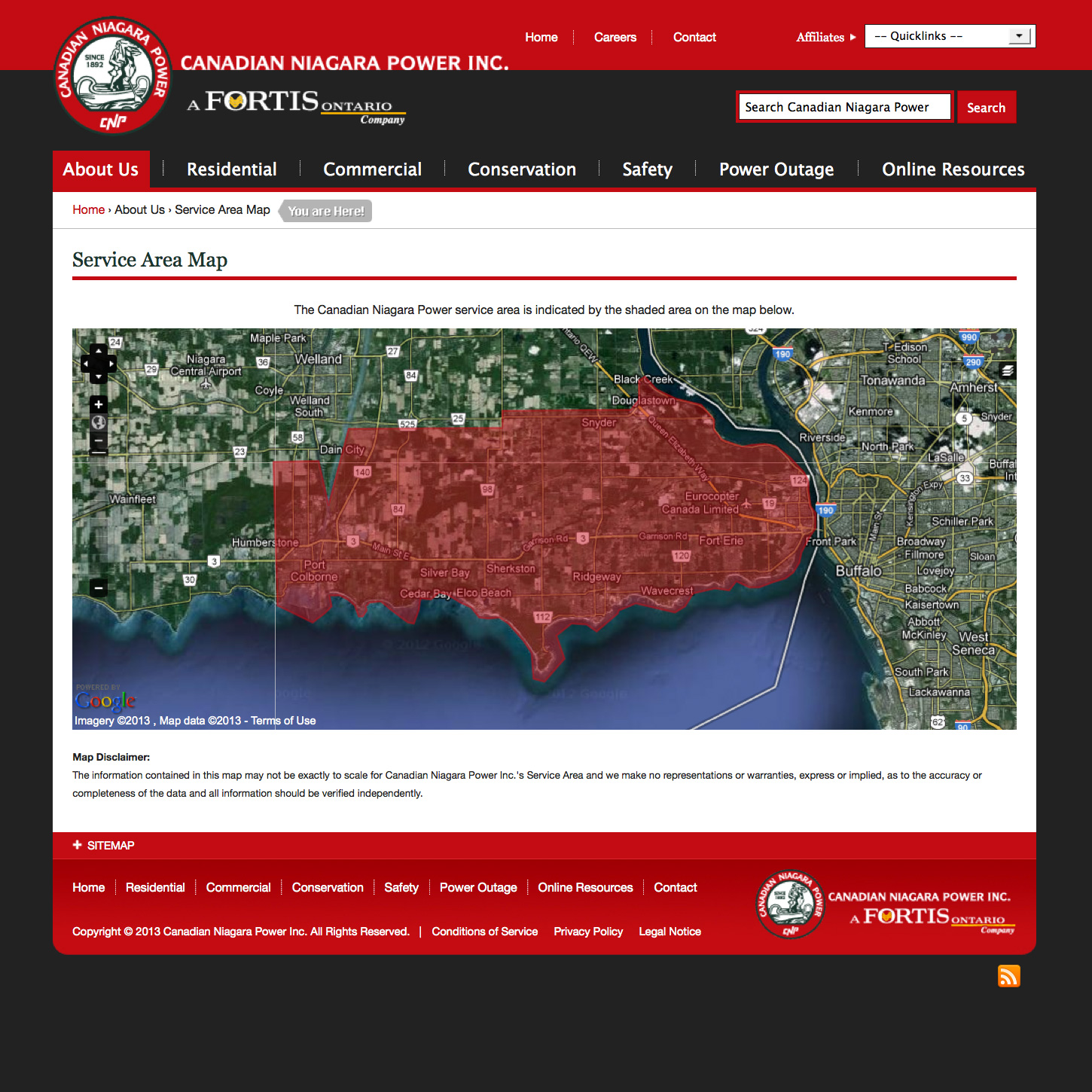Open the Quicklinks dropdown

[950, 36]
